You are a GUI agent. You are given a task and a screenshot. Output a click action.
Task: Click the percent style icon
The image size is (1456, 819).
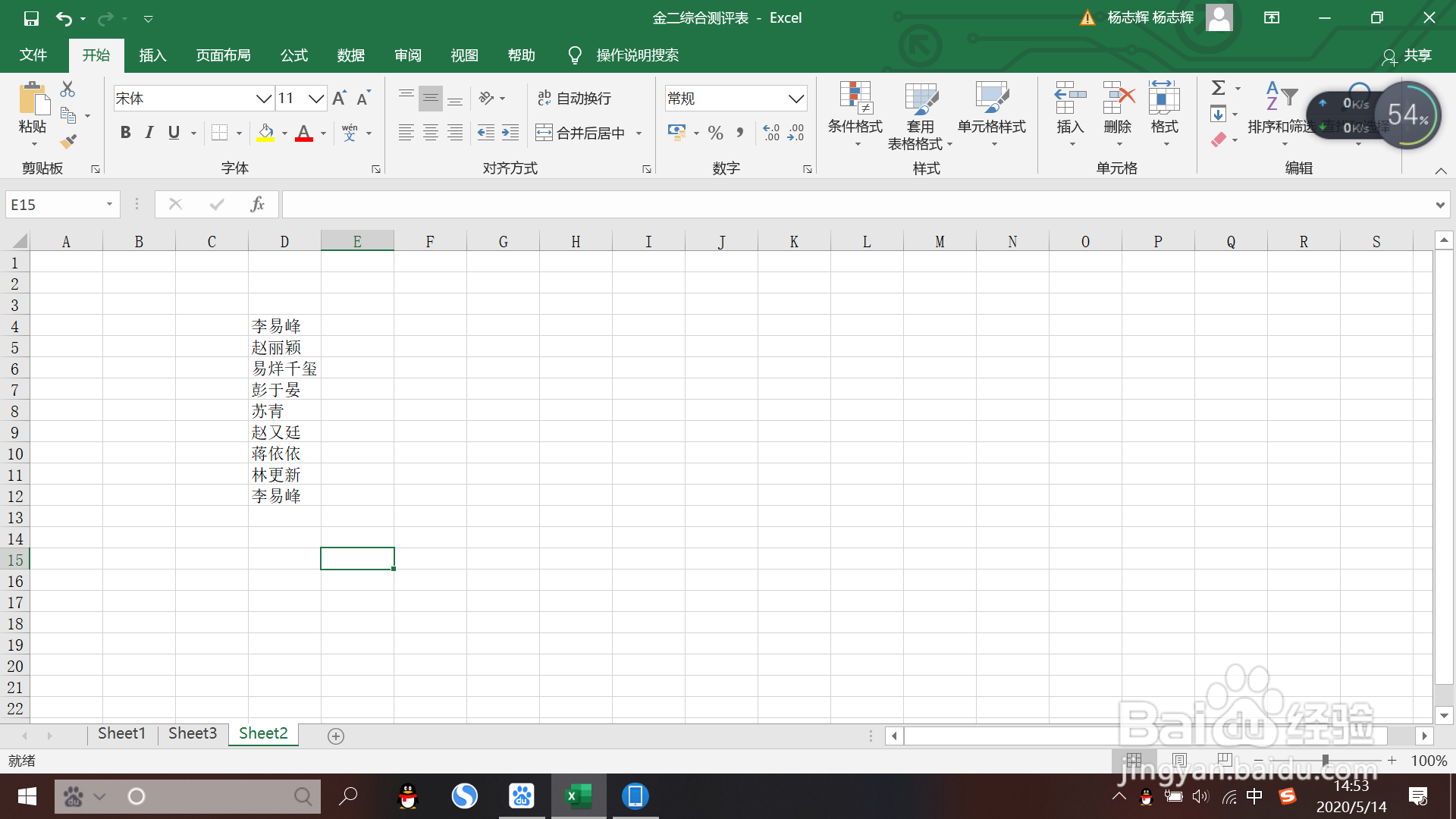[715, 133]
